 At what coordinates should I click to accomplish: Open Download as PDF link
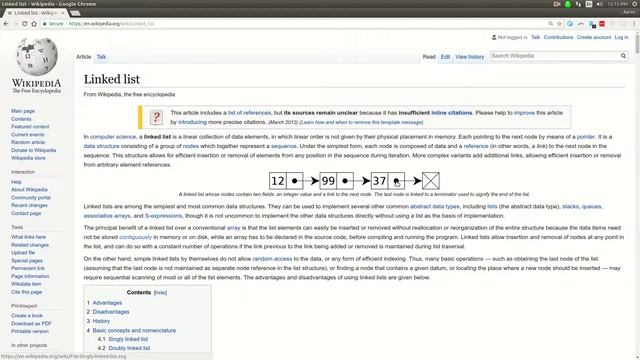(31, 323)
